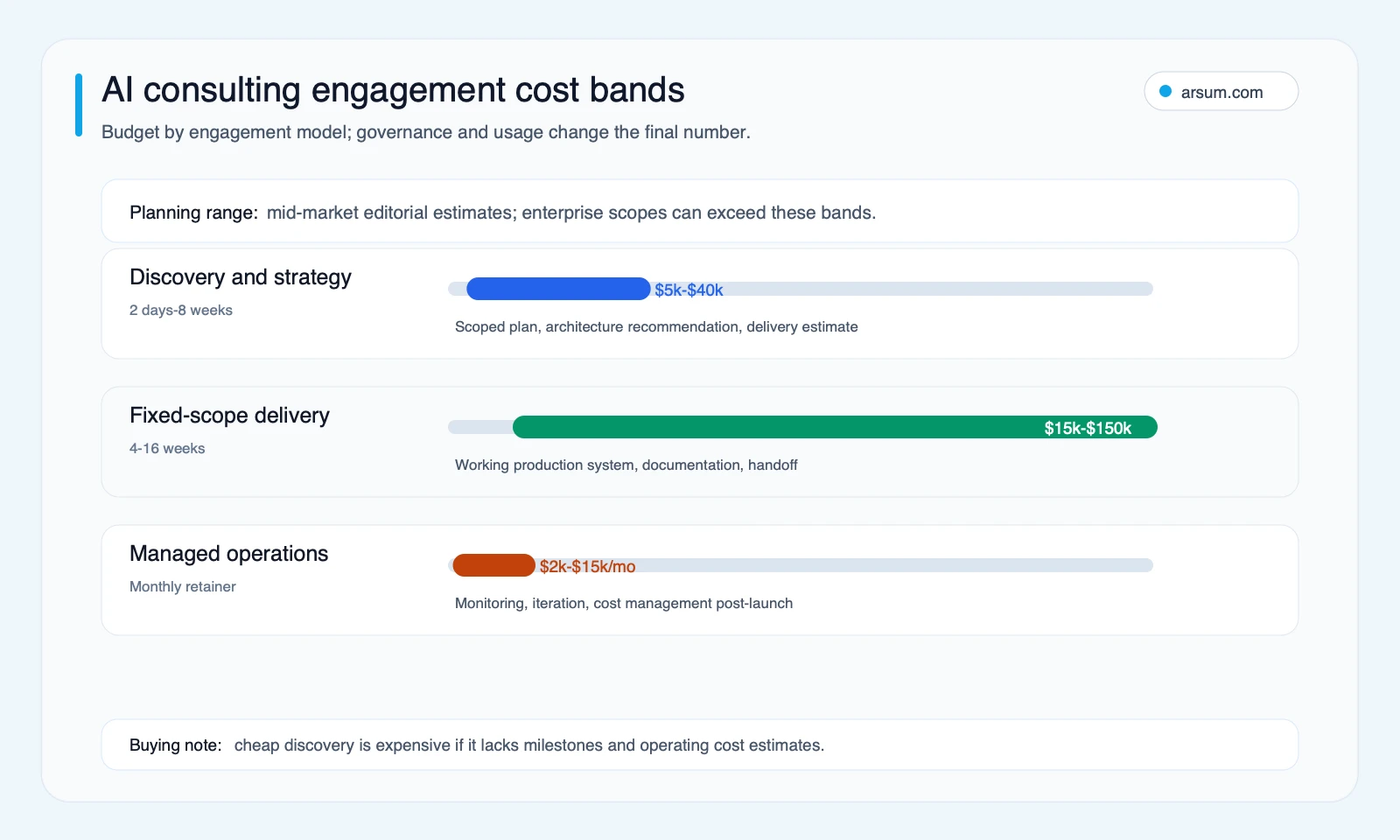Click 'cheap discovery is expensive' note text
The height and width of the screenshot is (840, 1400).
pos(529,745)
